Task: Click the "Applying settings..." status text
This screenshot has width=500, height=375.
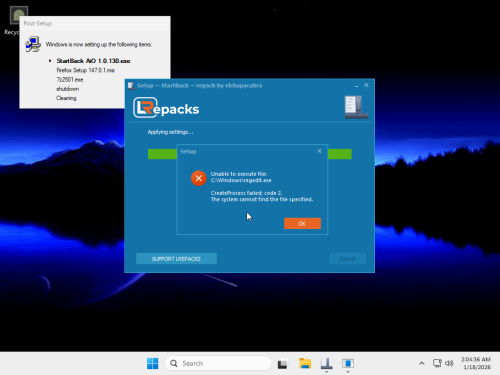Action: [170, 132]
